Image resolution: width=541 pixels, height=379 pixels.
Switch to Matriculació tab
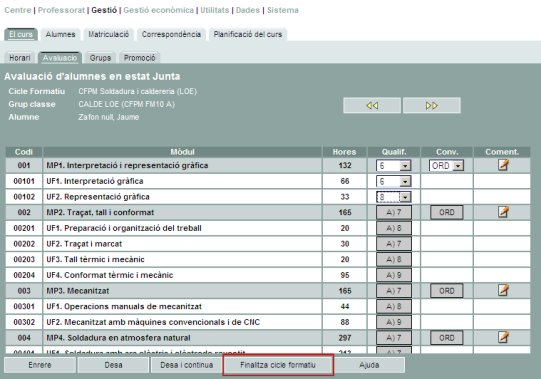[x=108, y=34]
